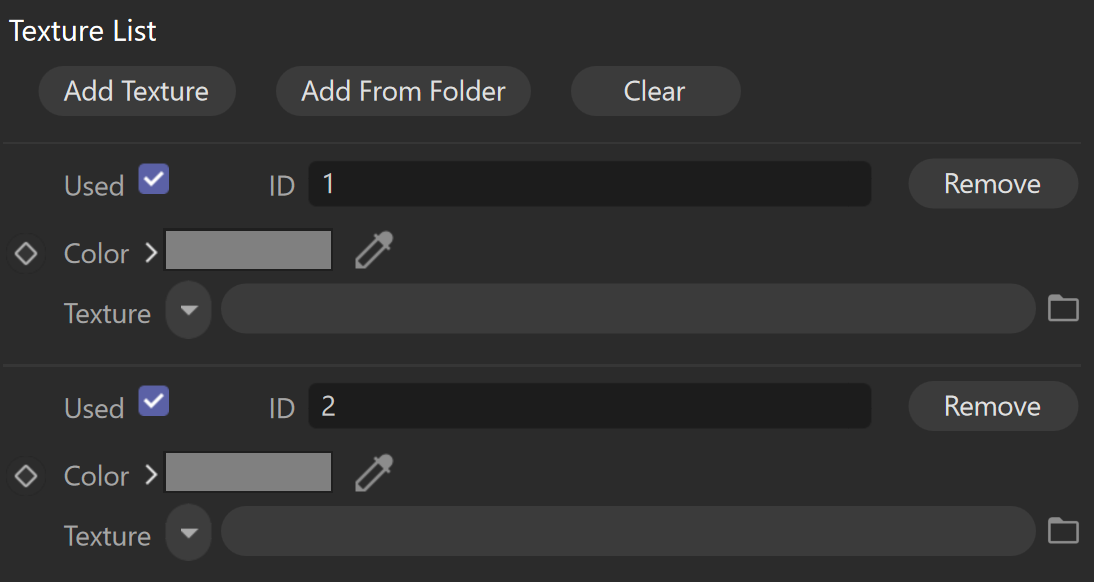Open second gray color swatch
The width and height of the screenshot is (1094, 582).
[x=248, y=472]
